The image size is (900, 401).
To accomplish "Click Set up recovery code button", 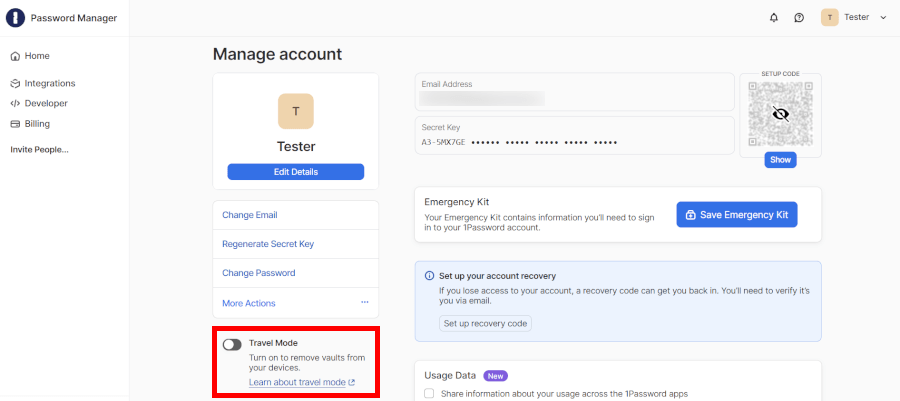I will pyautogui.click(x=486, y=324).
